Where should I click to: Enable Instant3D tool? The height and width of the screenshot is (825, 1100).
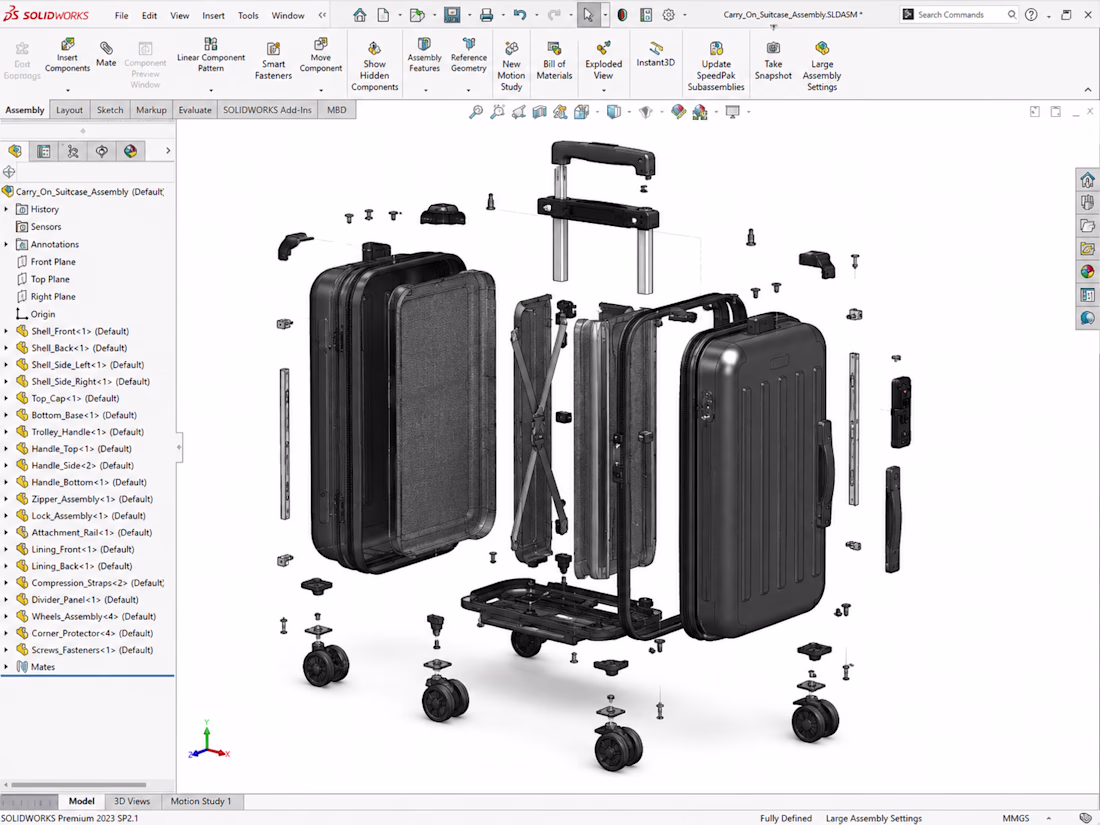pos(655,54)
